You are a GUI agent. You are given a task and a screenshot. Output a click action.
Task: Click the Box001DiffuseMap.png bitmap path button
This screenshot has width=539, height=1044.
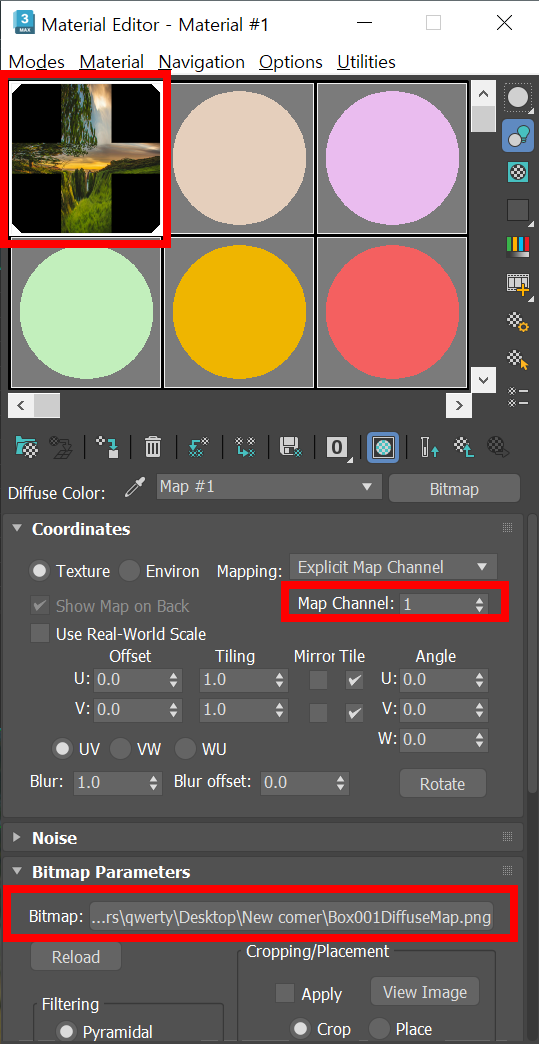tap(291, 917)
